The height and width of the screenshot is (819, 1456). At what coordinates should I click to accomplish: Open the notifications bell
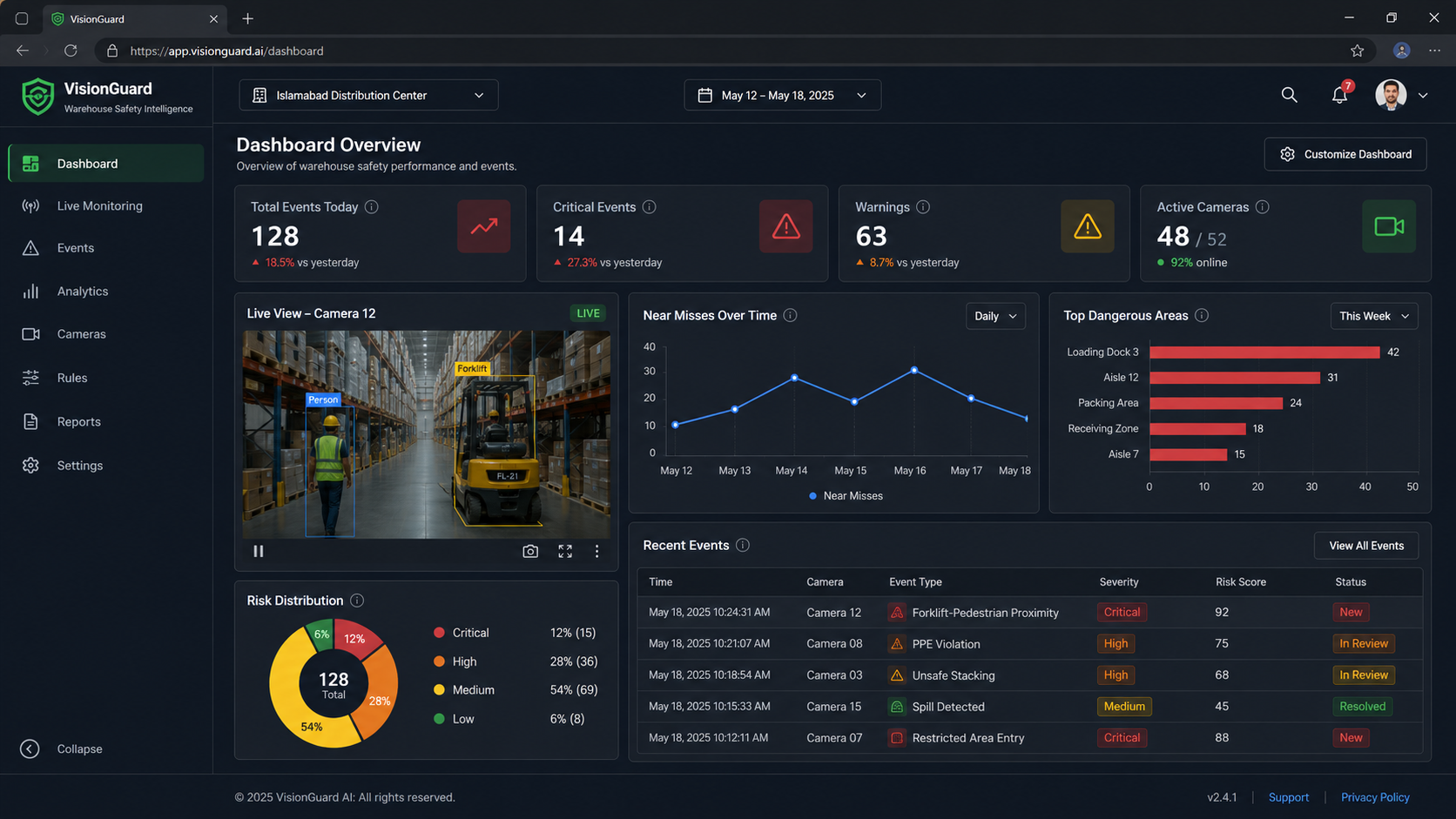tap(1339, 95)
